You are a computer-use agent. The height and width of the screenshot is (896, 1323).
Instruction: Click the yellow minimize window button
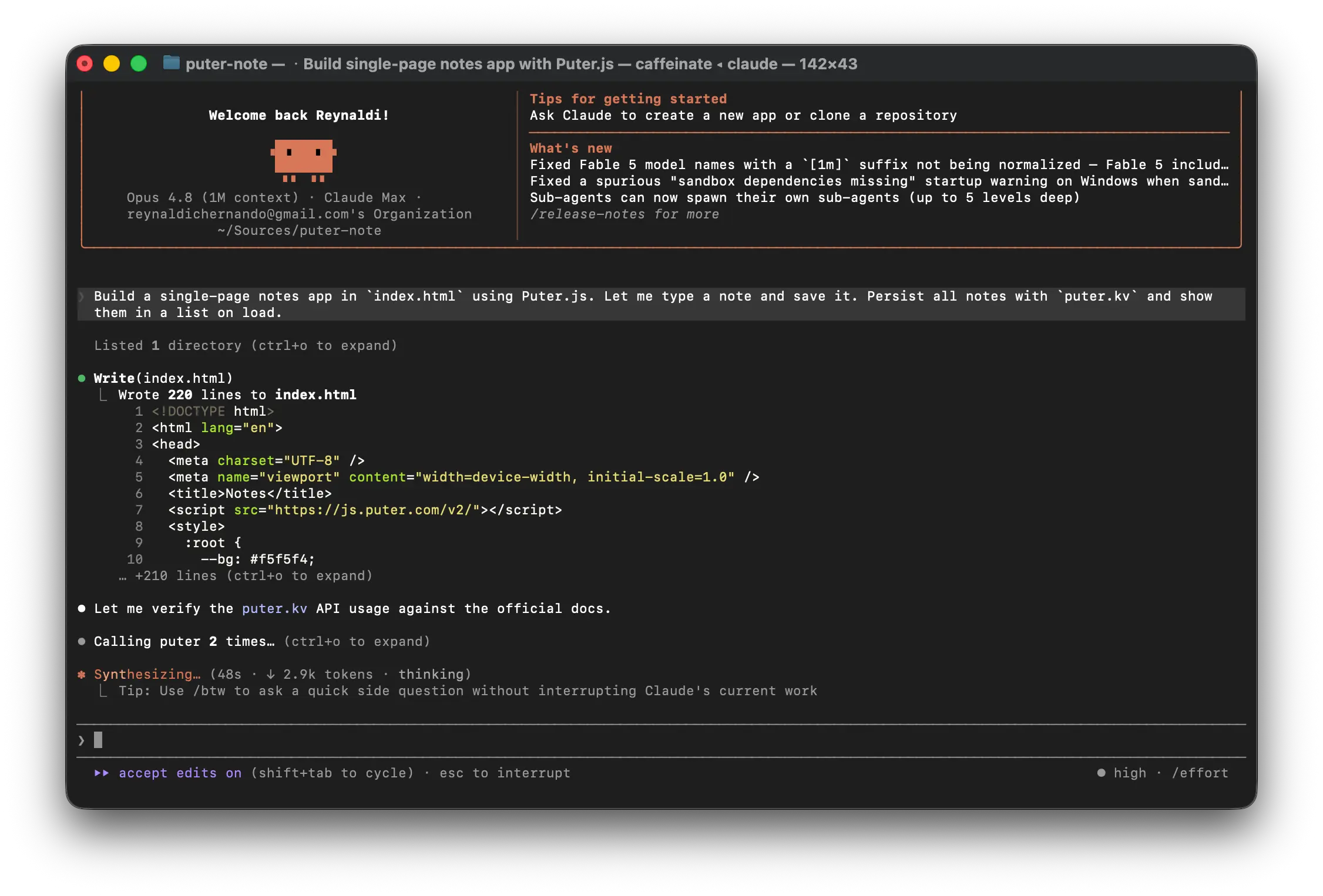(x=112, y=63)
